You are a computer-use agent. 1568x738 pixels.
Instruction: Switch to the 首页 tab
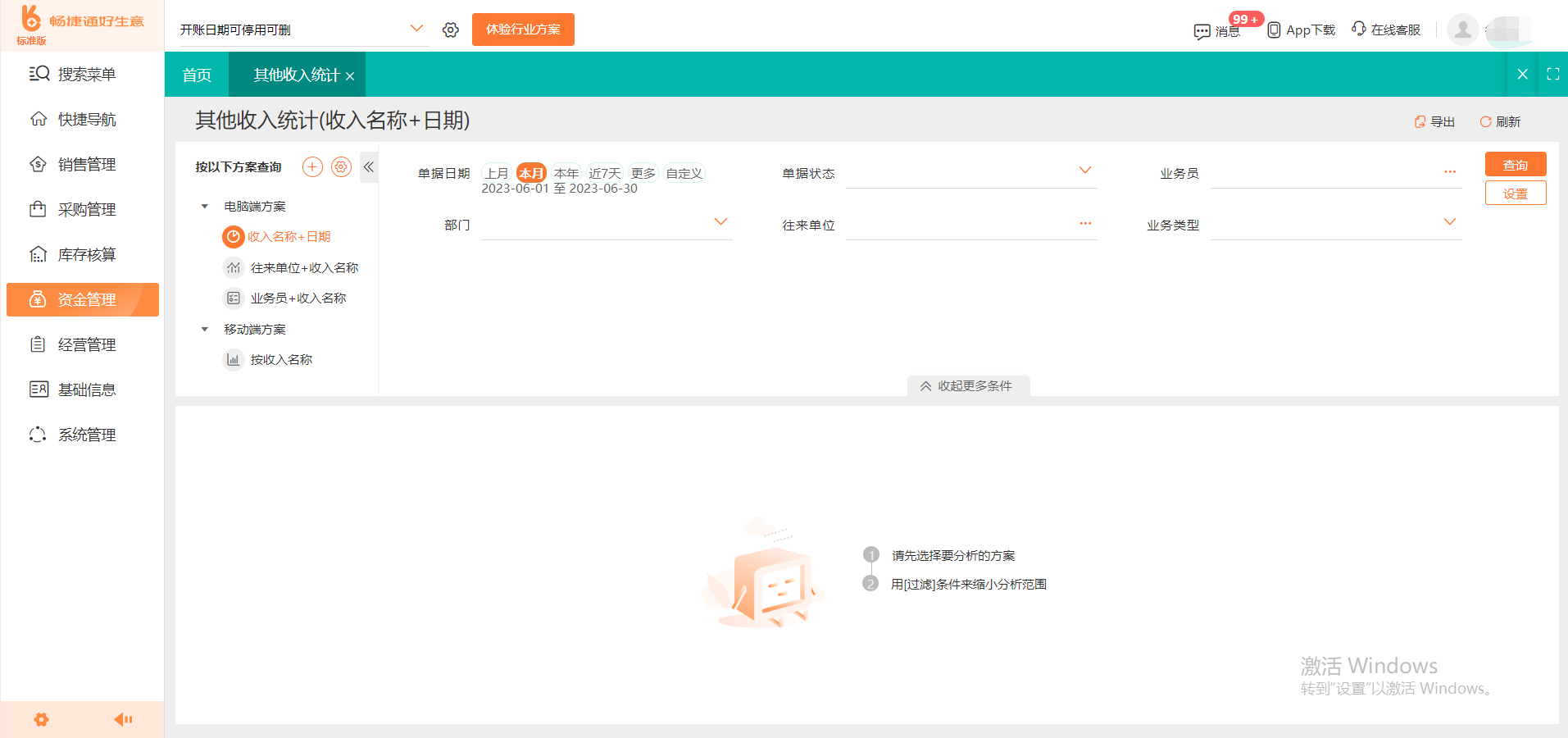[196, 74]
